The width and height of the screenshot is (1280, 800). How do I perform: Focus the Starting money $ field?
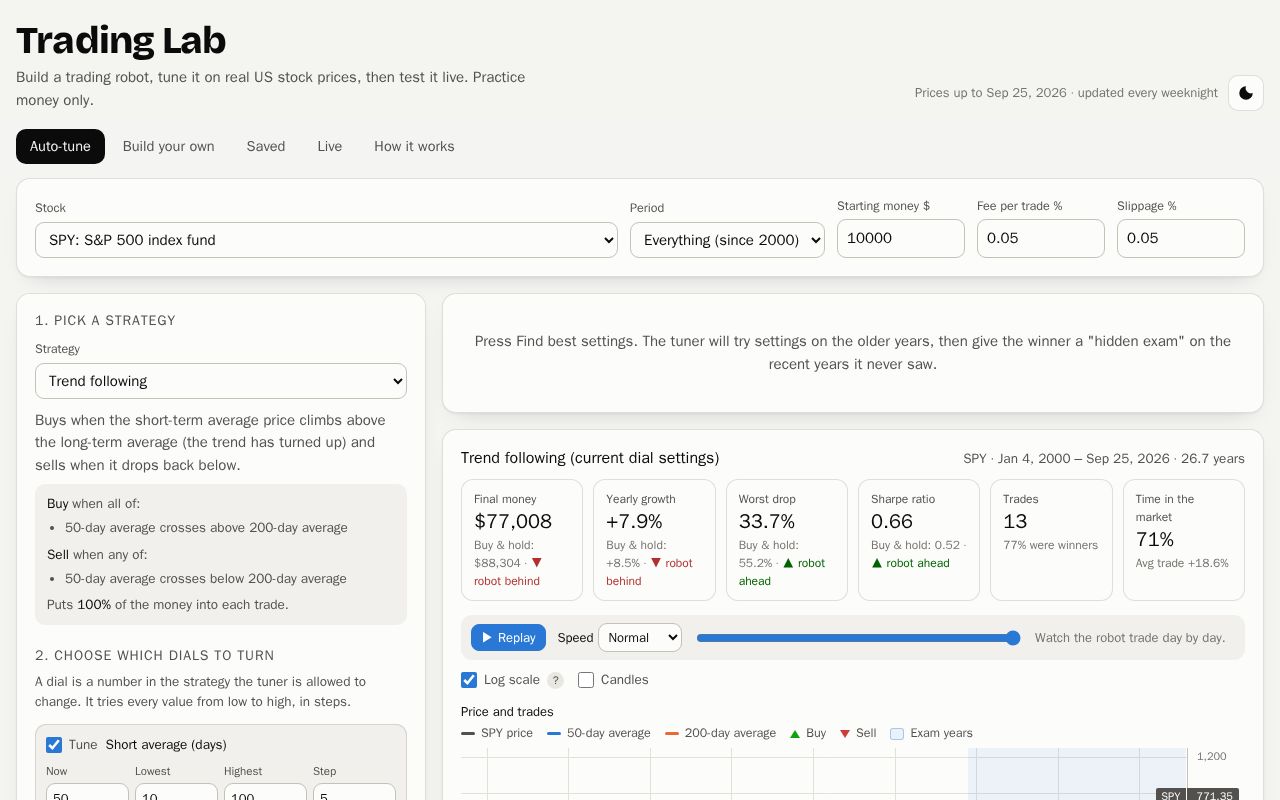point(901,238)
